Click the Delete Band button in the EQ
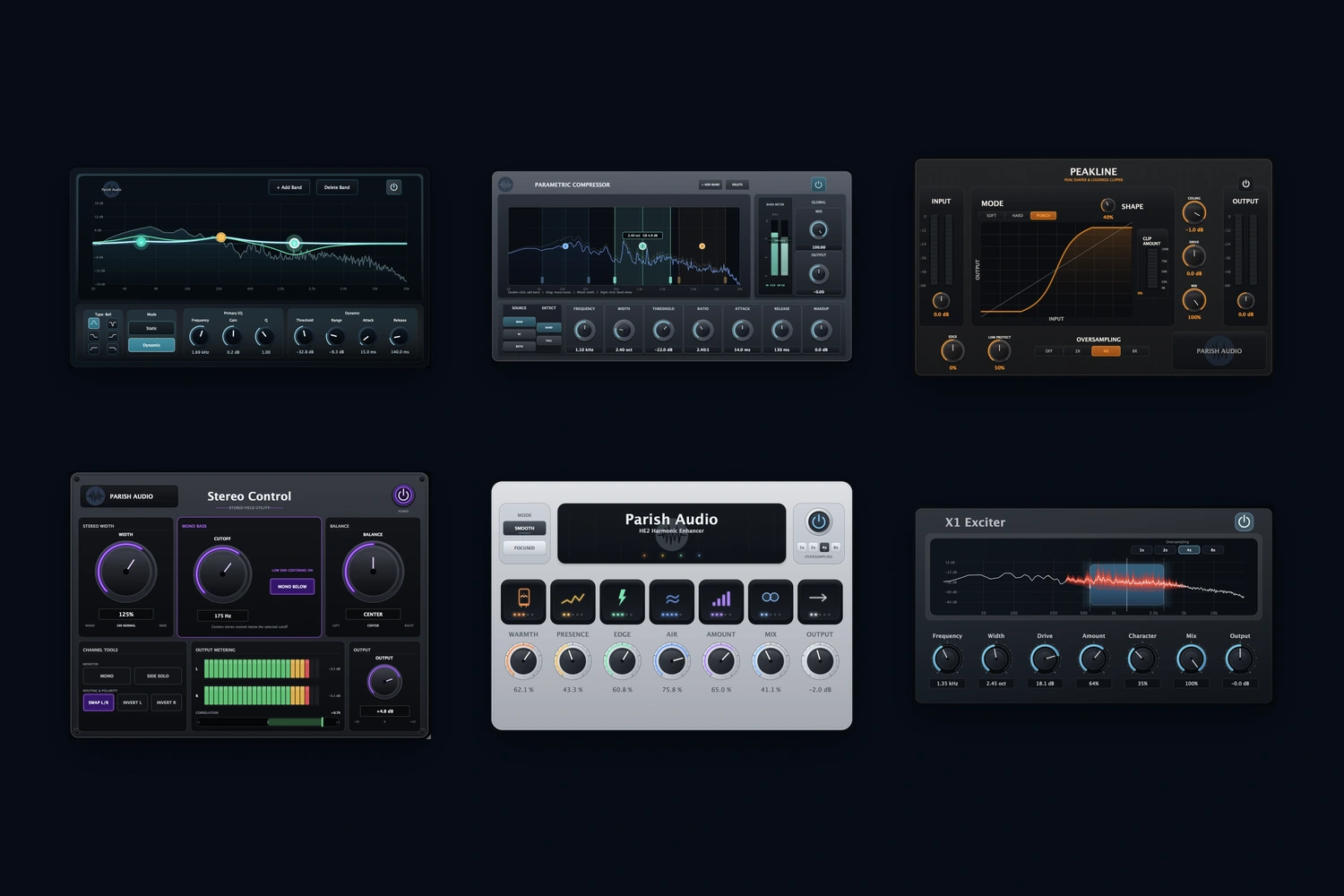The height and width of the screenshot is (896, 1344). pos(337,187)
